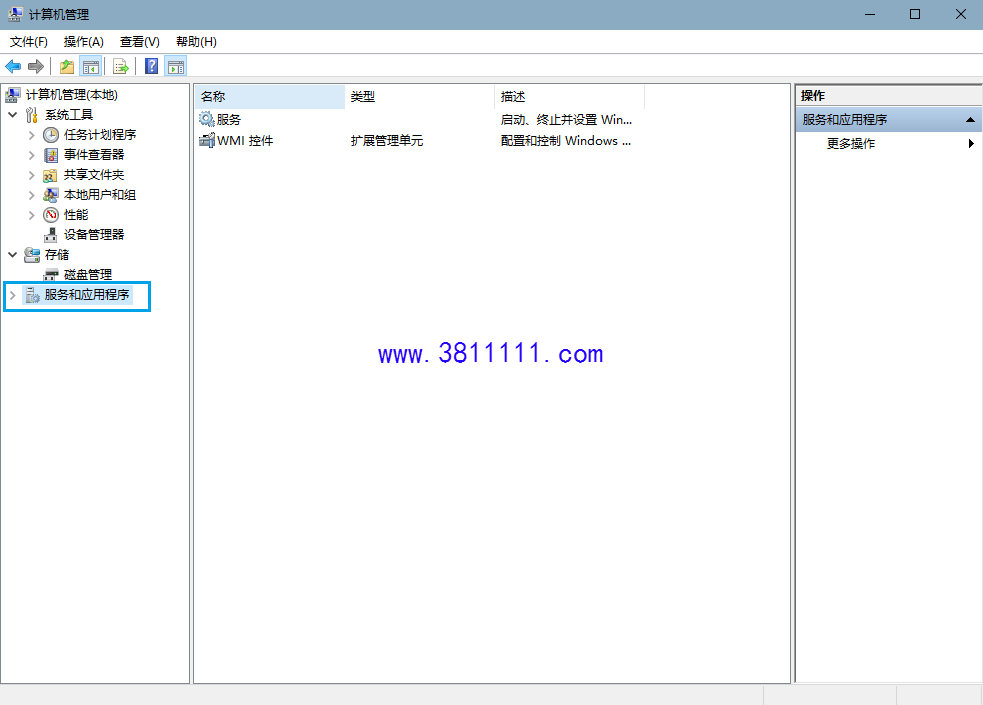Expand the 共享文件夹 node arrow
The image size is (983, 705).
[x=31, y=175]
